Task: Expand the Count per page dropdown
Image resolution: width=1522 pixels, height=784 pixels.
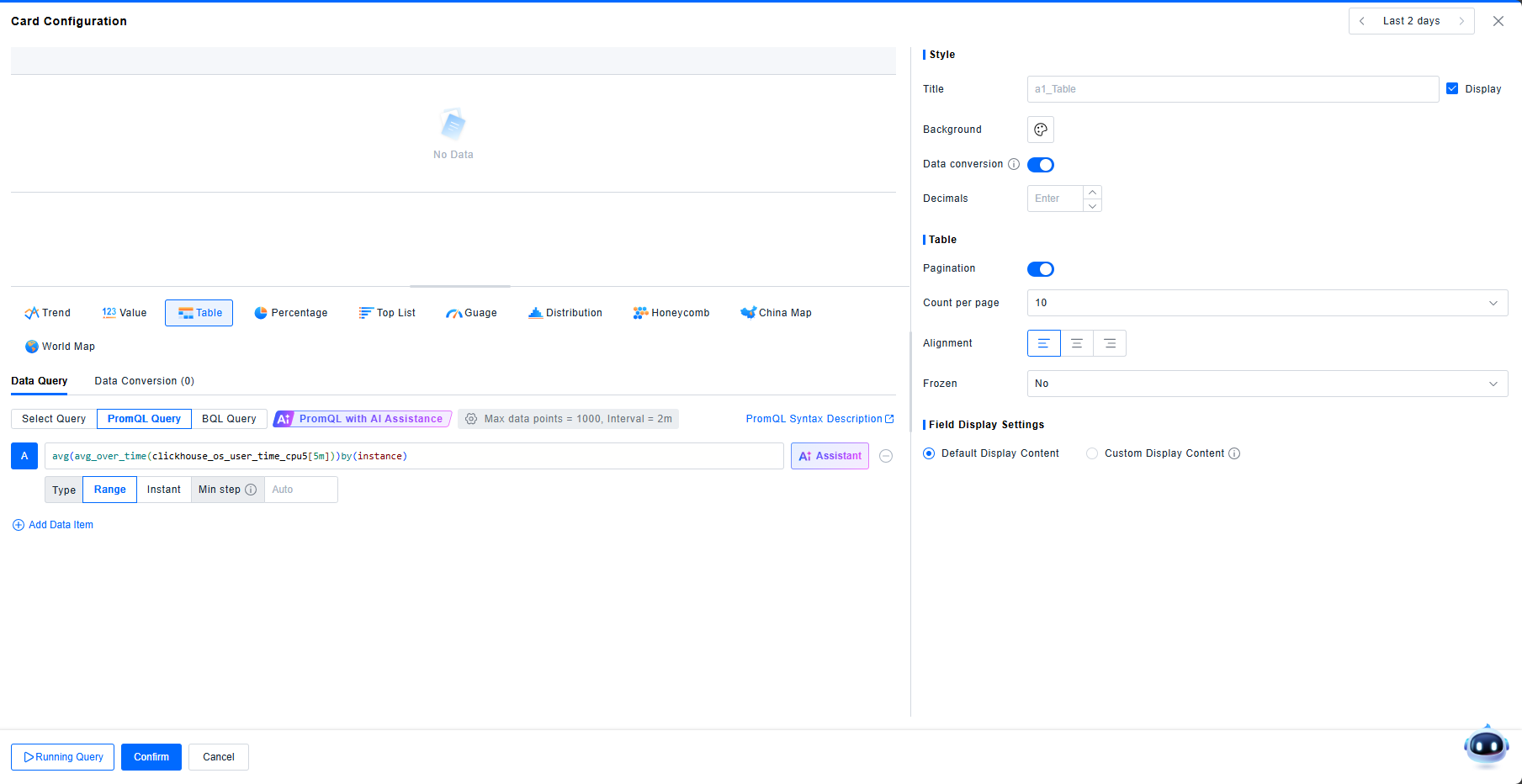Action: 1266,303
